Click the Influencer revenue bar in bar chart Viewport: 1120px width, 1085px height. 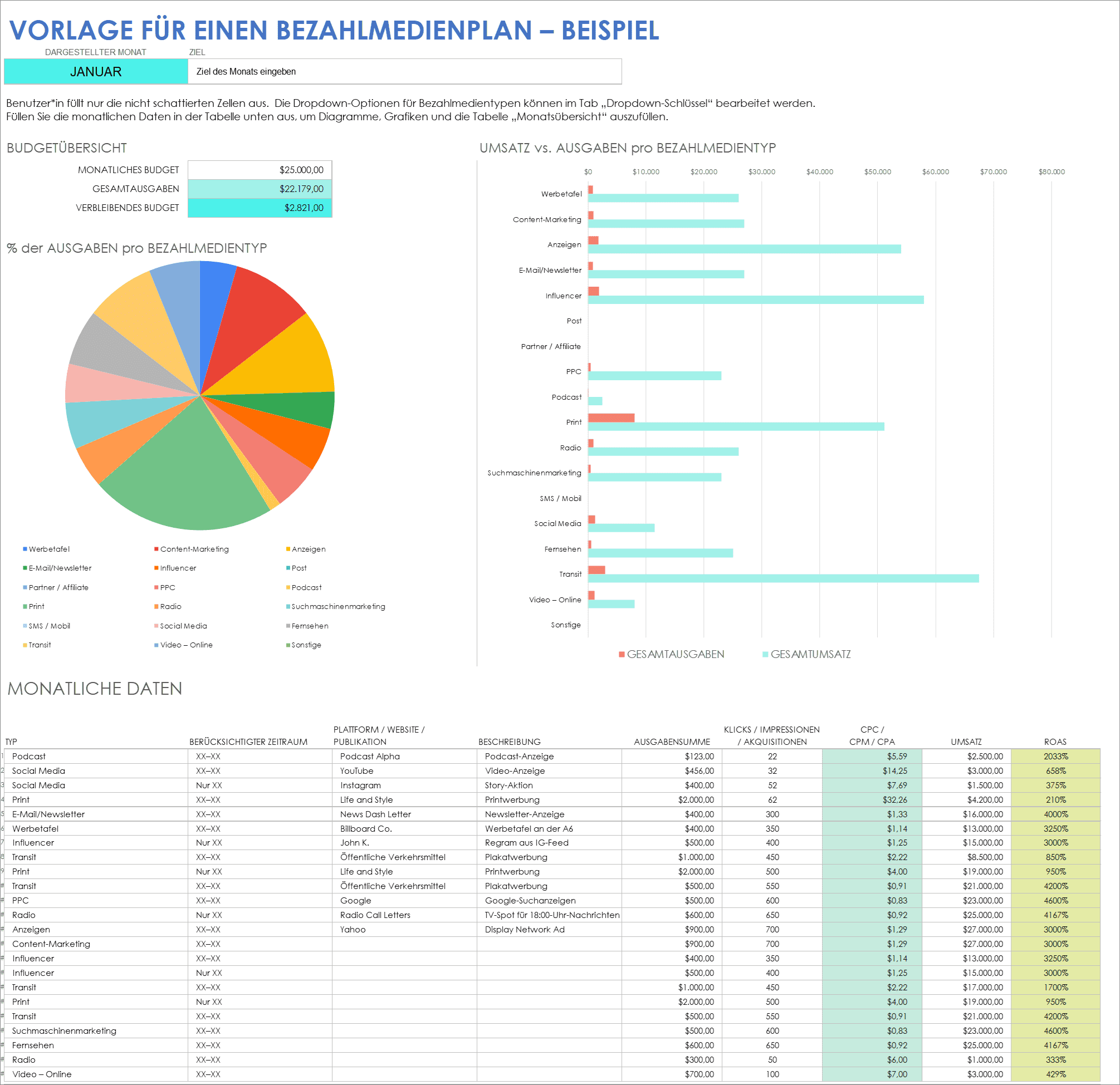pyautogui.click(x=756, y=300)
